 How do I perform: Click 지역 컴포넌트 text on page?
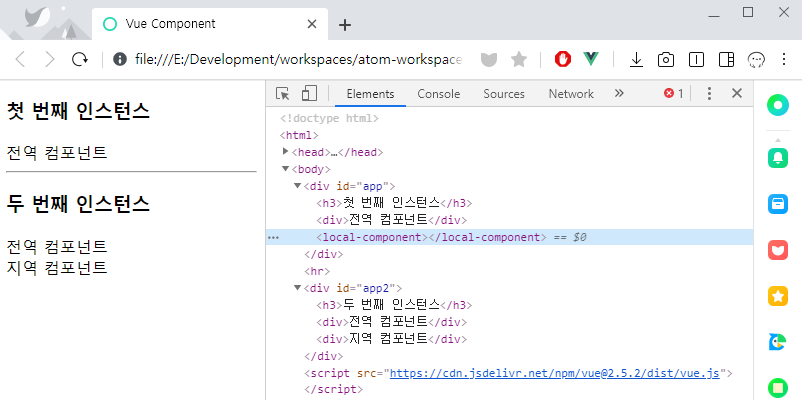click(x=57, y=267)
